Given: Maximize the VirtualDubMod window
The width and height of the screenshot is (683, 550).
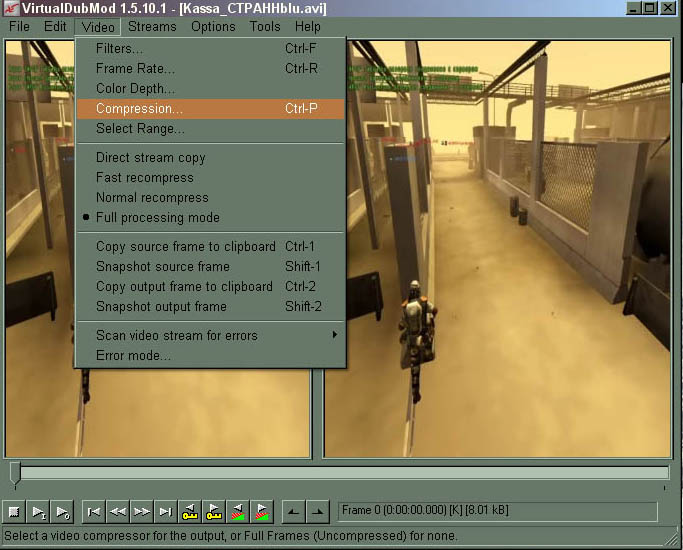Looking at the screenshot, I should point(649,8).
